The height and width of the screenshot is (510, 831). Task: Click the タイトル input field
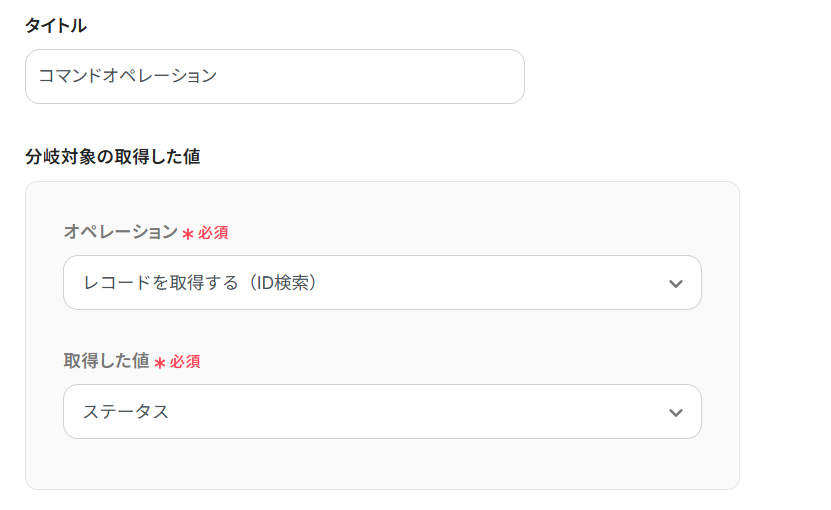tap(274, 76)
